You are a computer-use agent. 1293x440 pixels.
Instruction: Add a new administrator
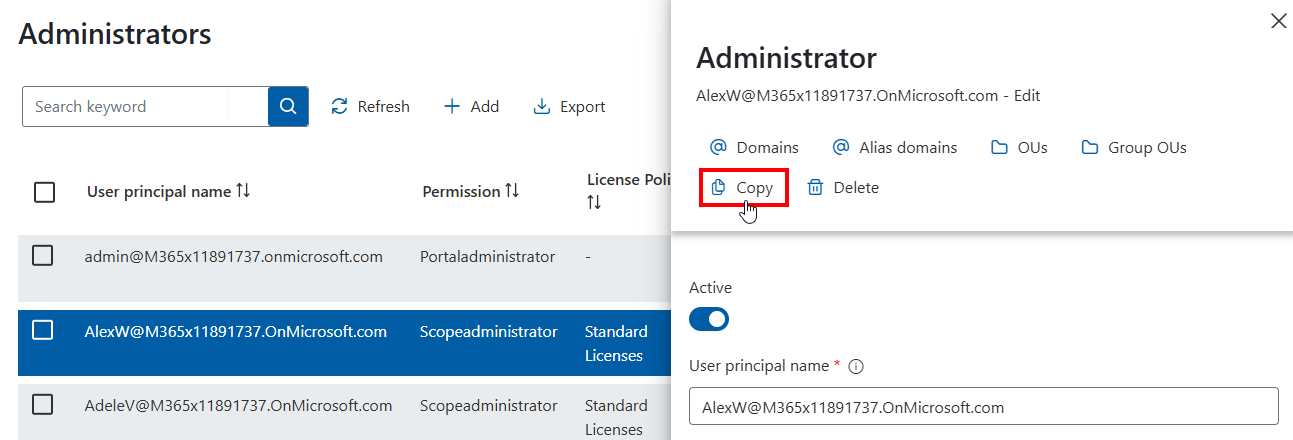click(471, 107)
